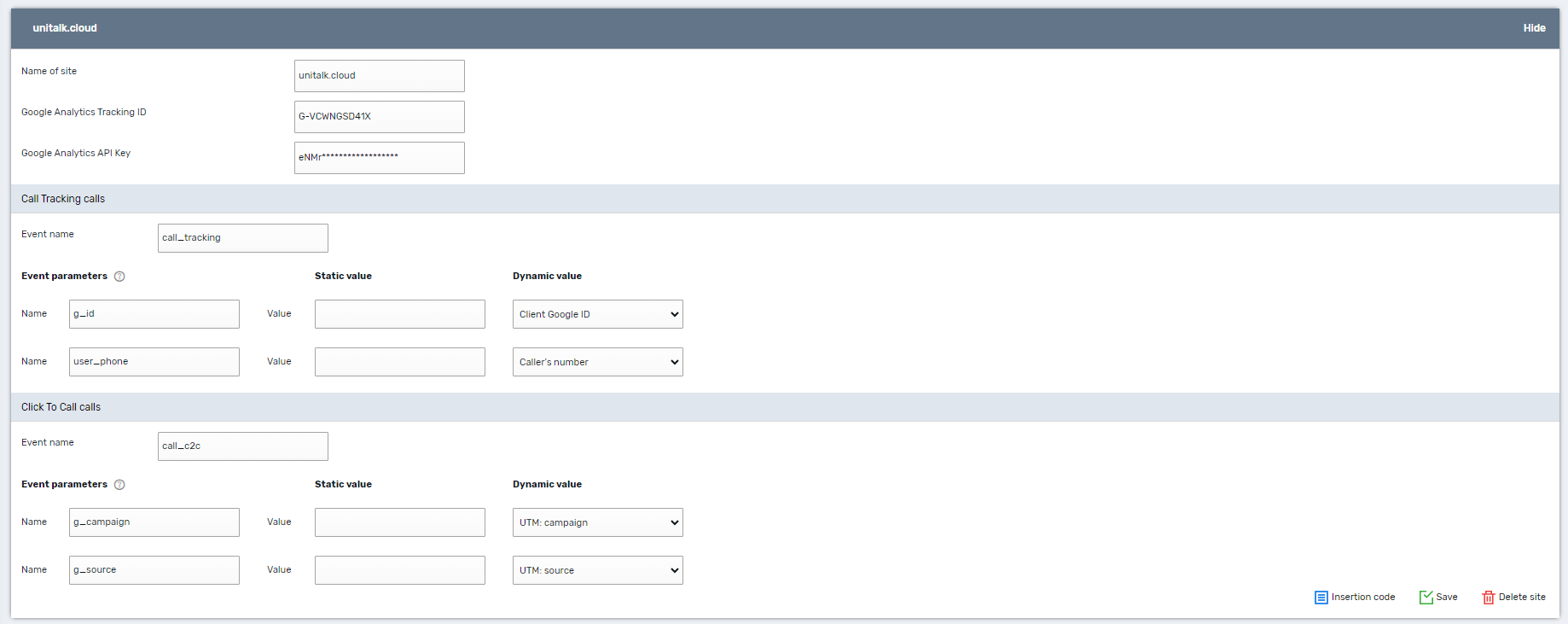Click help icon beside Click To Call event parameters
The image size is (1568, 624).
(x=119, y=485)
